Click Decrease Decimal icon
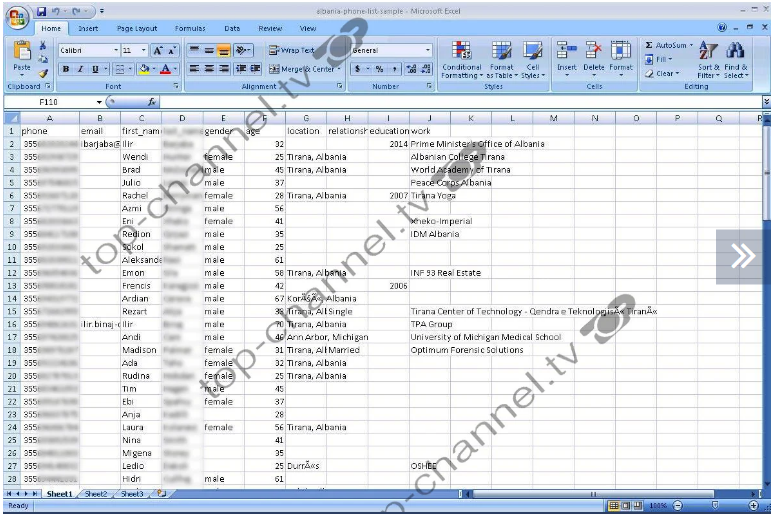Viewport: 773px width, 515px height. [x=426, y=69]
